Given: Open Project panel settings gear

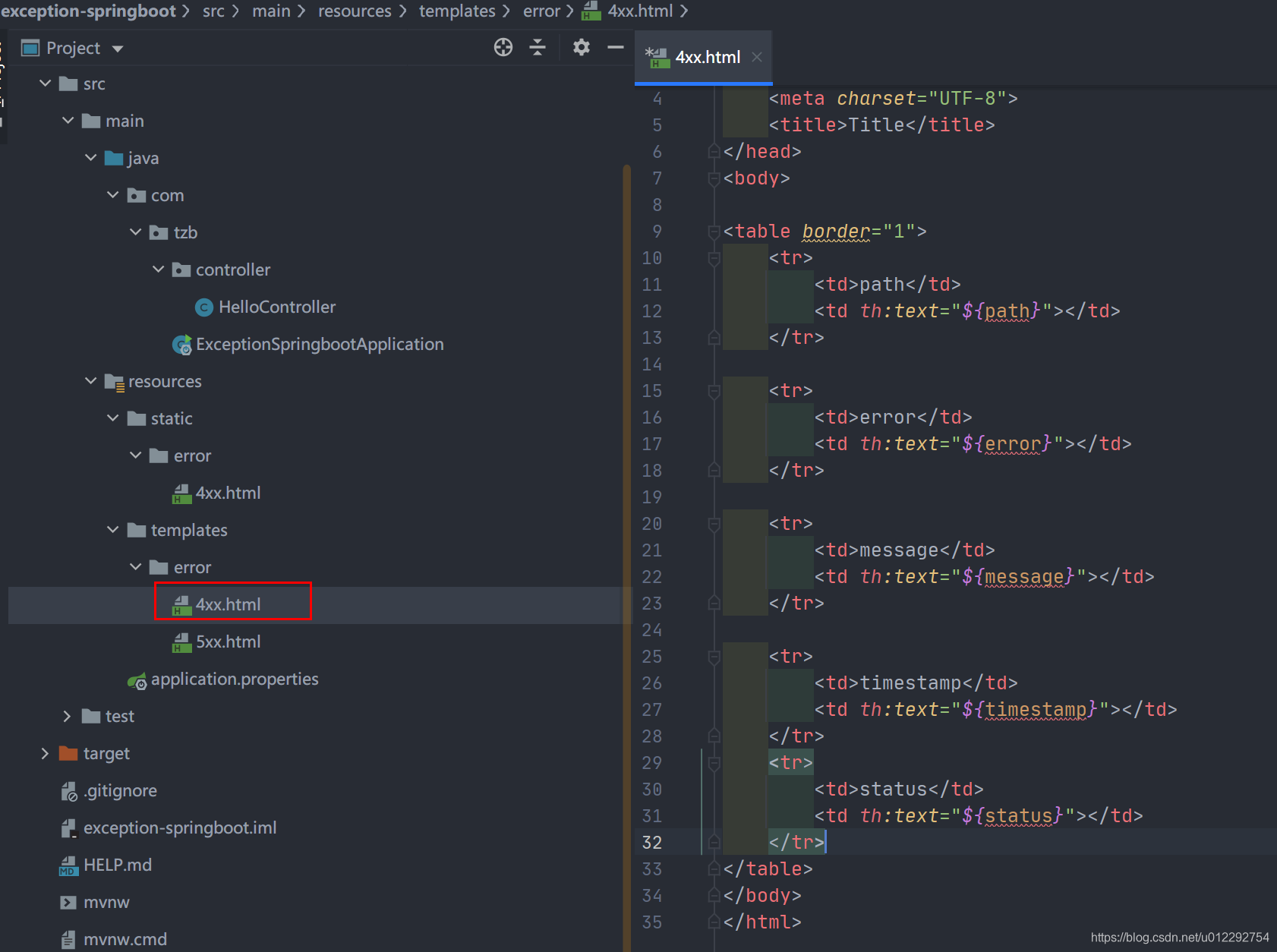Looking at the screenshot, I should click(x=582, y=48).
